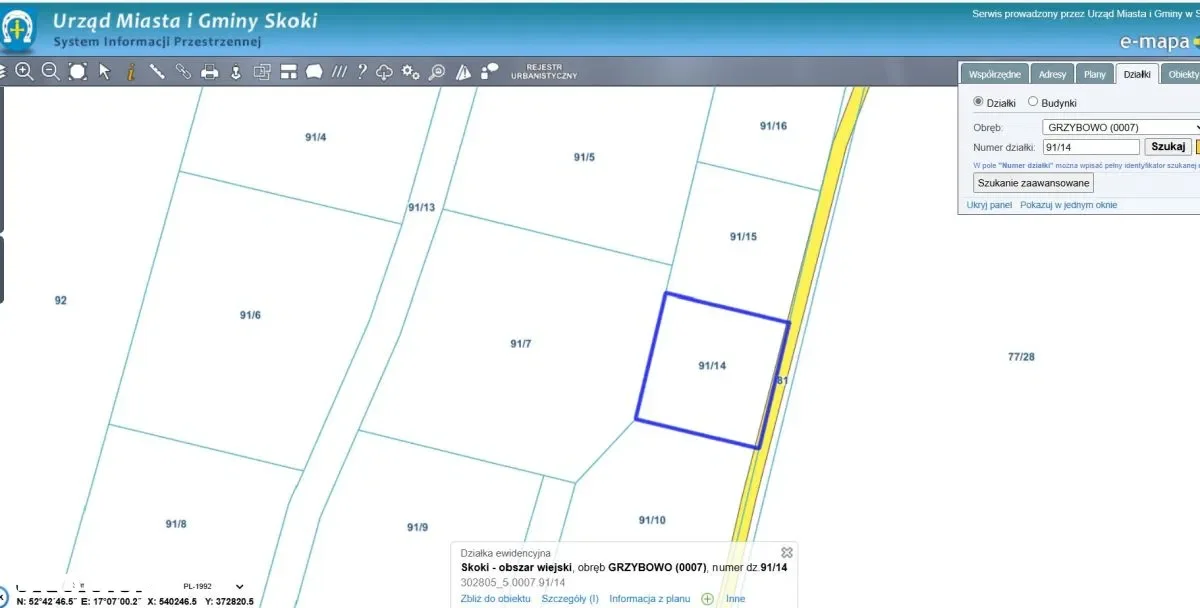Select the Budynki radio button
This screenshot has width=1200, height=608.
coord(1033,102)
